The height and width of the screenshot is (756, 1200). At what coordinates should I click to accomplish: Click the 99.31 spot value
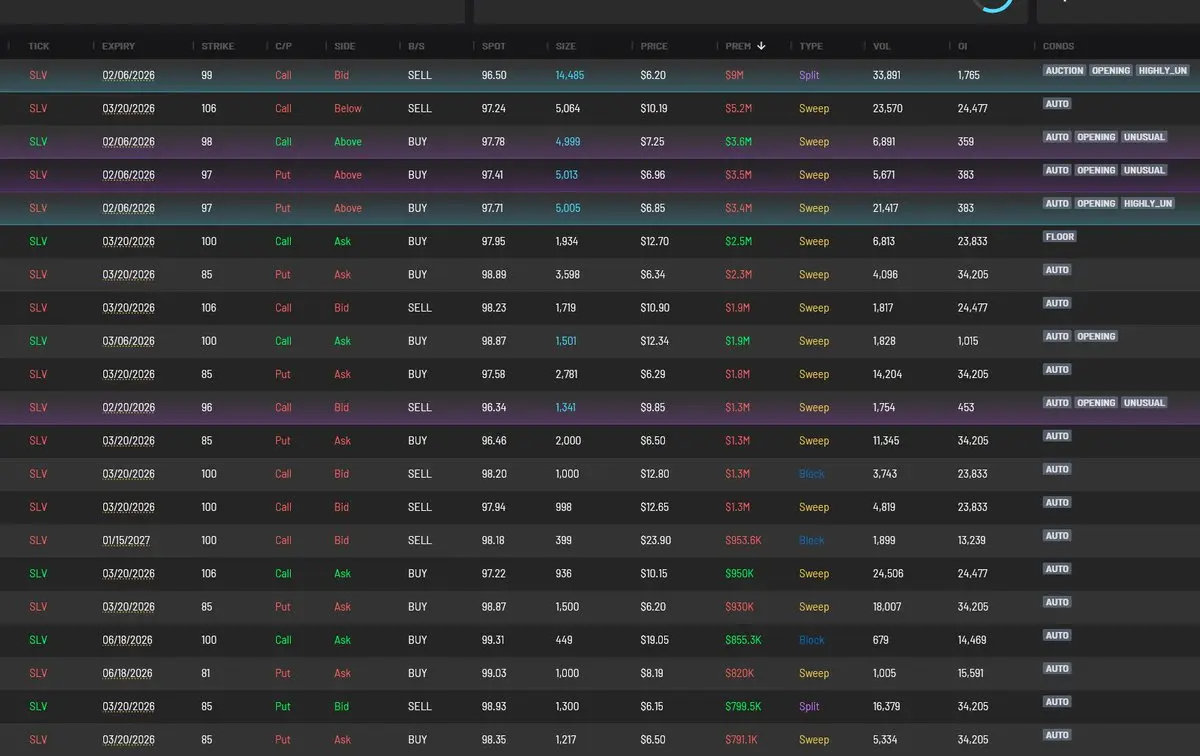click(x=494, y=640)
